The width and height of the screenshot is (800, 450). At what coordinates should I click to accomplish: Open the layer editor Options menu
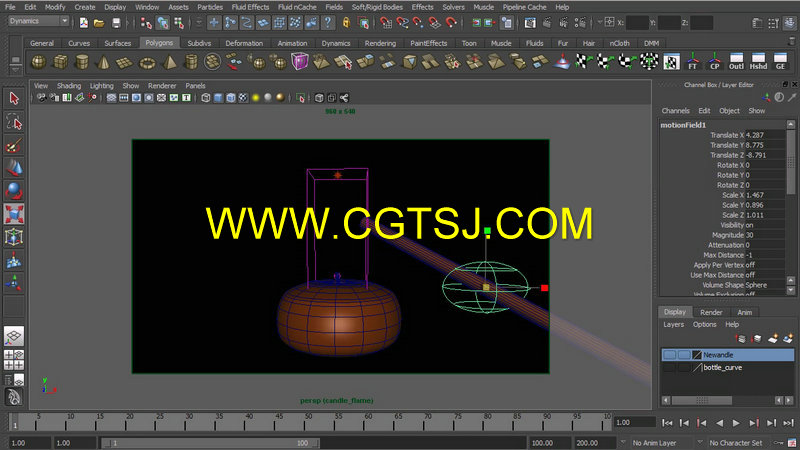[705, 324]
